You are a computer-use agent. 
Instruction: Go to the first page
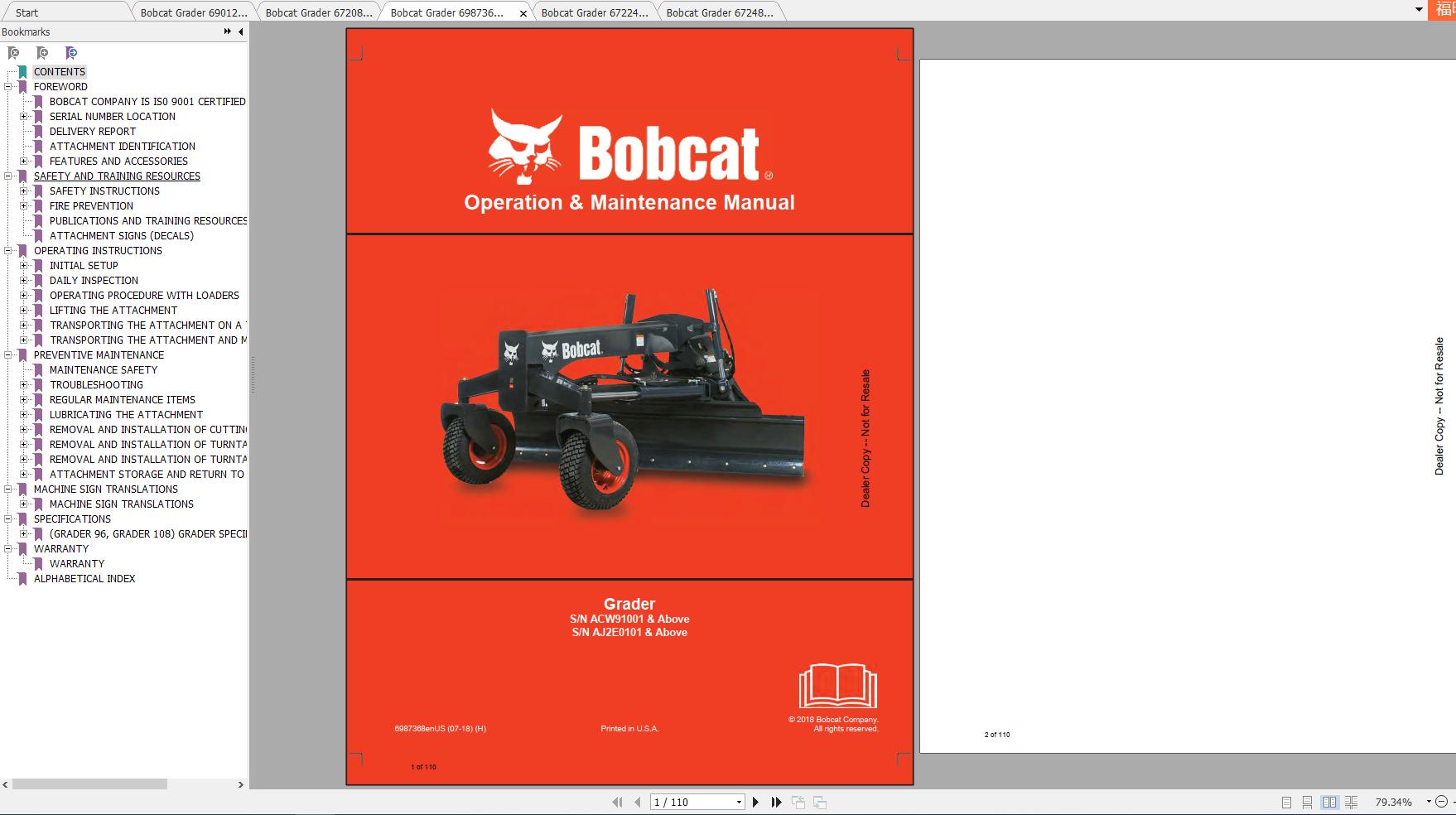(x=617, y=802)
